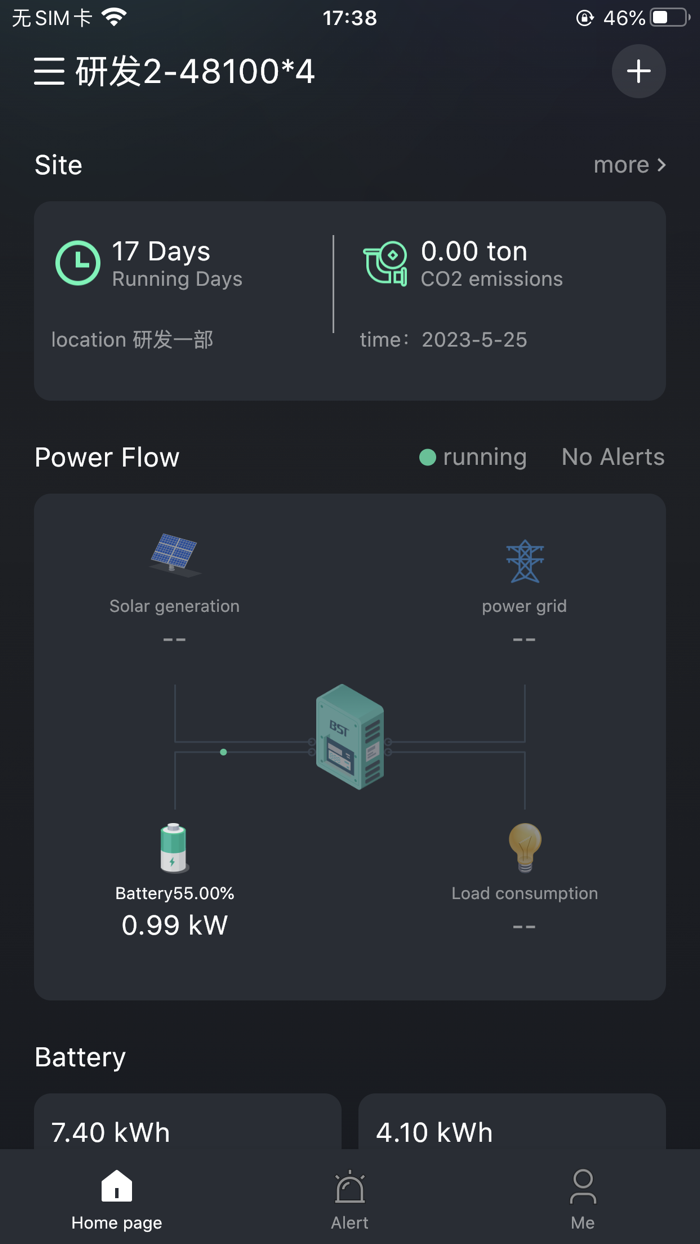Screen dimensions: 700x1244
Task: Open the hamburger navigation menu
Action: [47, 71]
